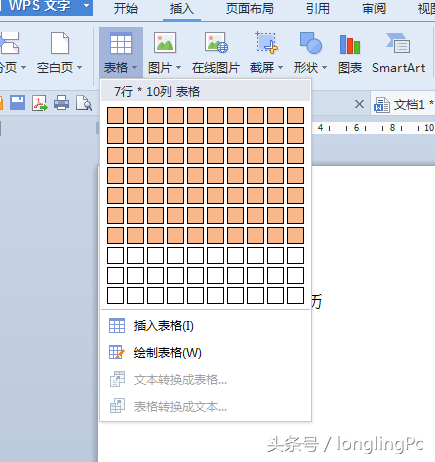The image size is (435, 462).
Task: Expand the 图片 dropdown arrow
Action: (x=178, y=68)
